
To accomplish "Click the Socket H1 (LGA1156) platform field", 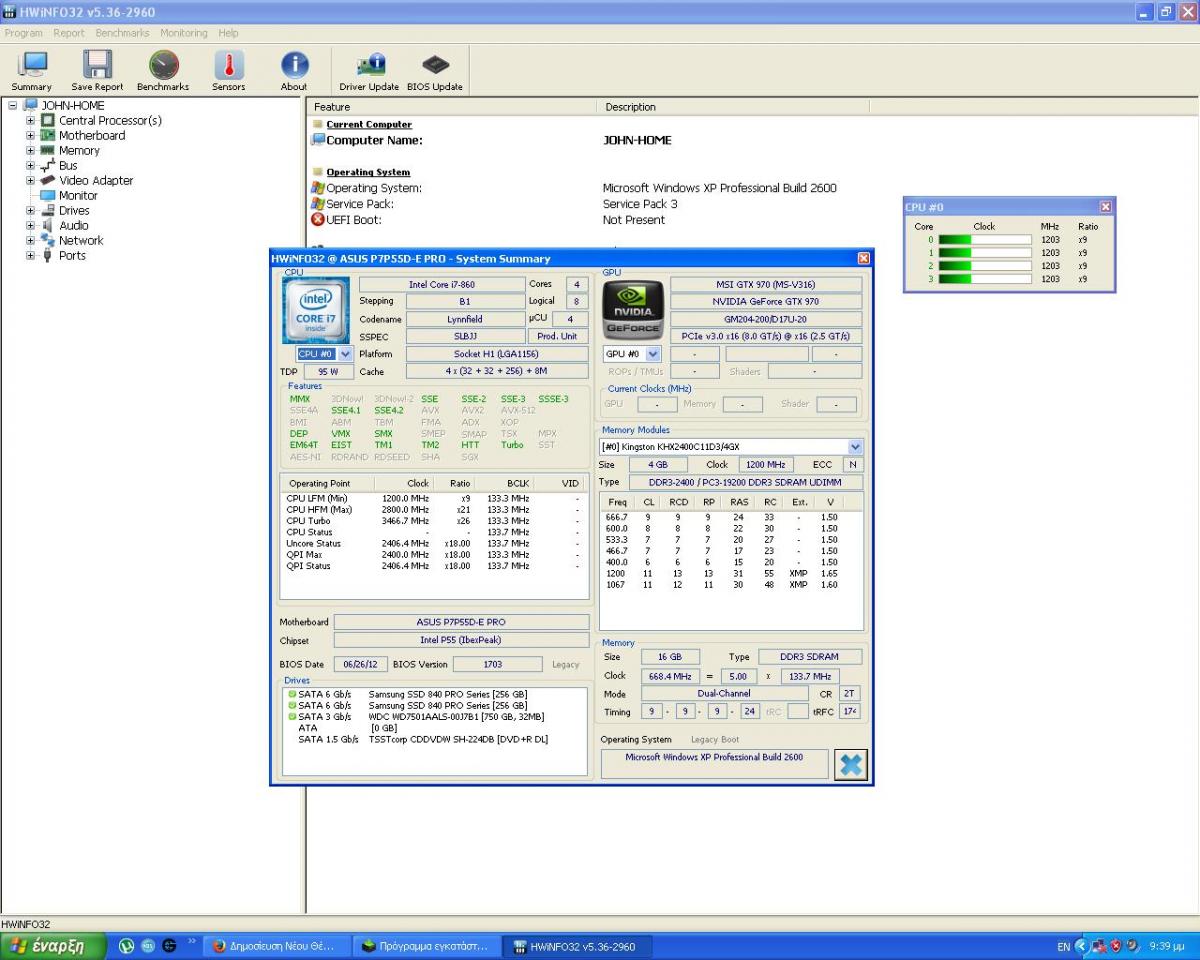I will click(497, 354).
